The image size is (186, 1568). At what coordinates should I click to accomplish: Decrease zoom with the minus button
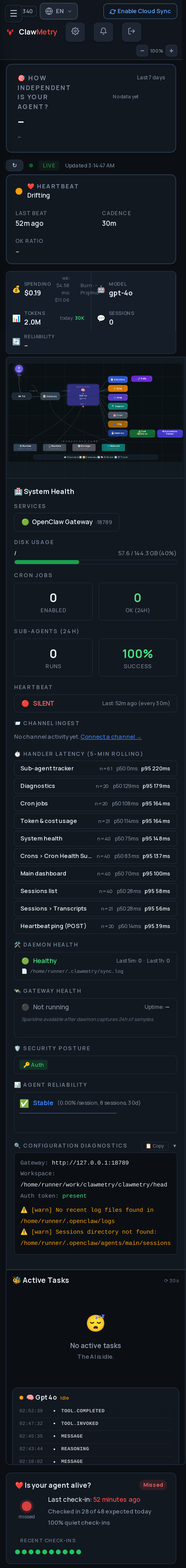pyautogui.click(x=142, y=51)
